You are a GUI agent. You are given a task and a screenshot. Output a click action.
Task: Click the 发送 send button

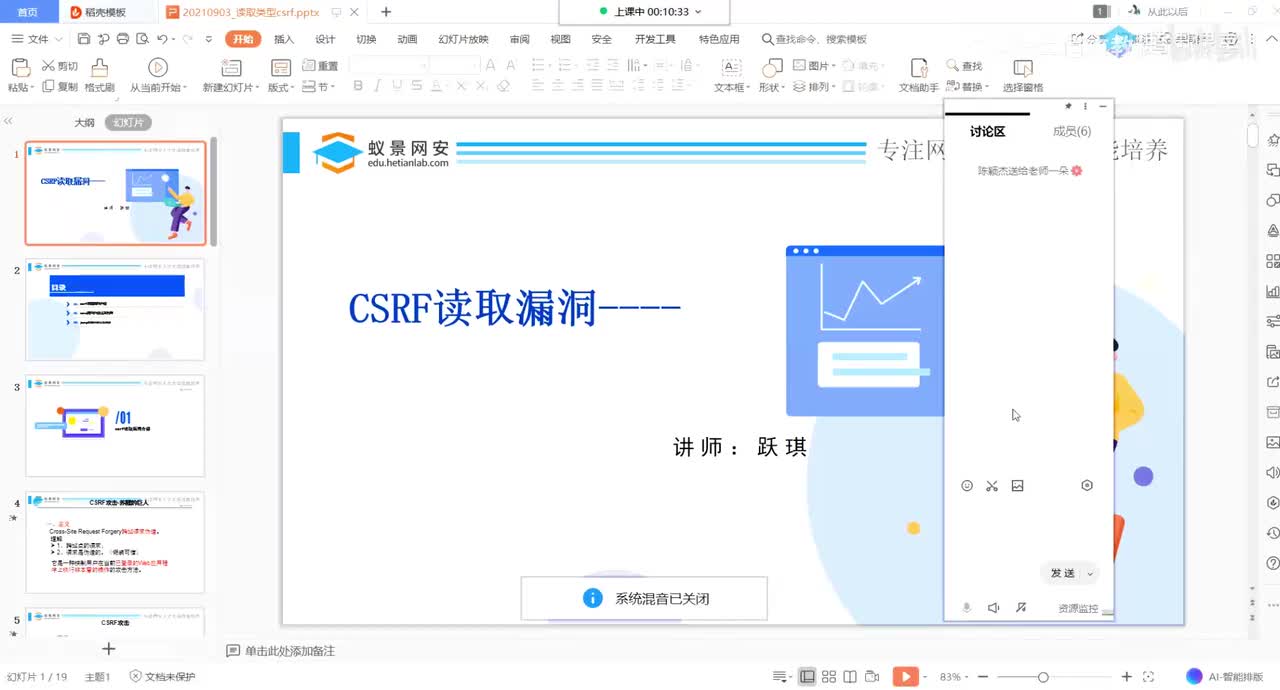click(x=1062, y=573)
